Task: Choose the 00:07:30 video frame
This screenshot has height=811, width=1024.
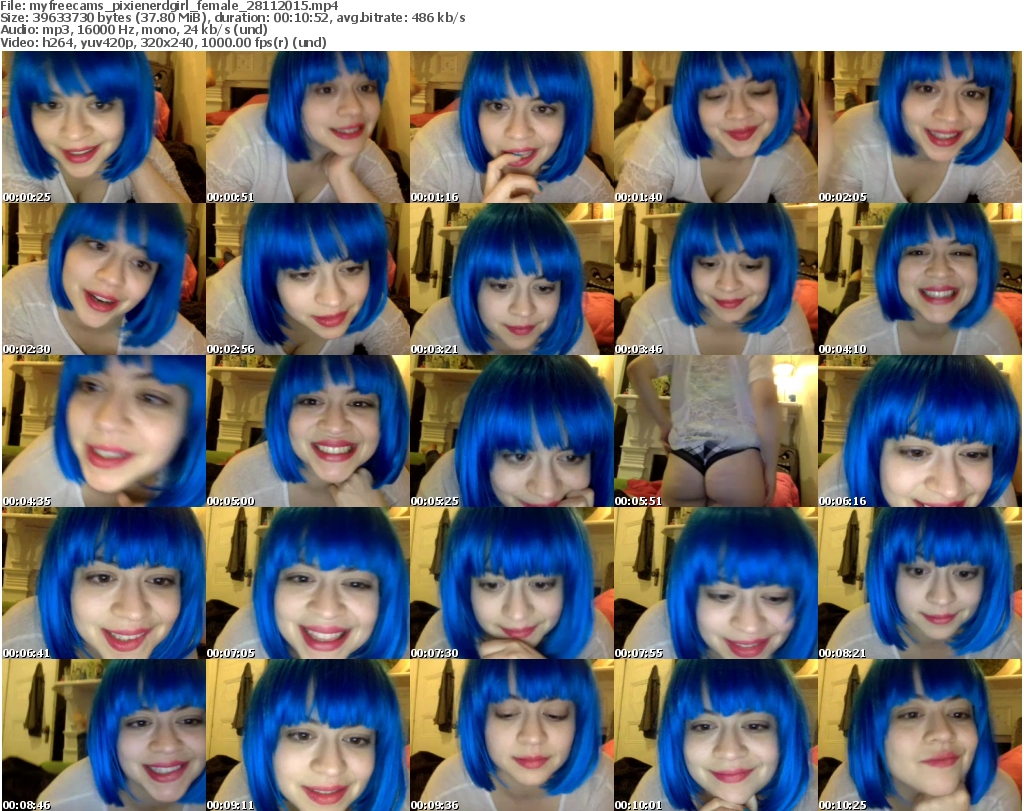Action: [511, 583]
